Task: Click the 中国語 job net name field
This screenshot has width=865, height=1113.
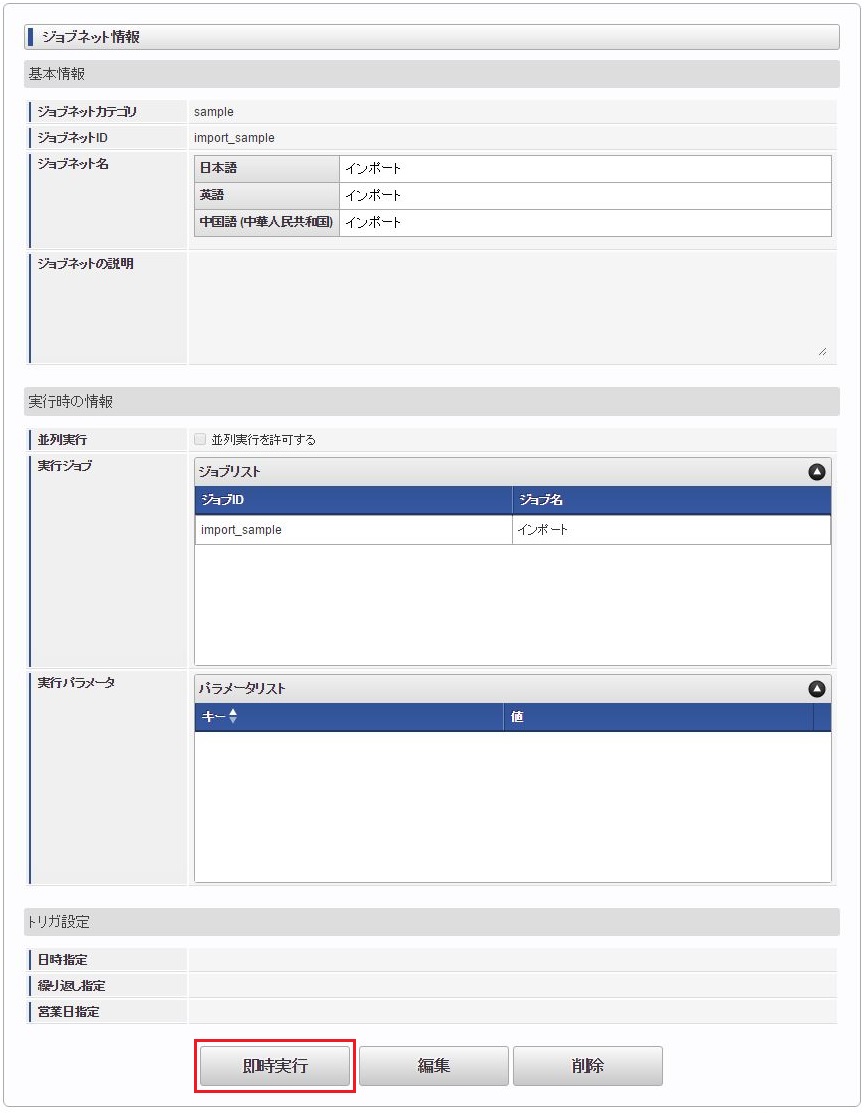Action: 585,223
